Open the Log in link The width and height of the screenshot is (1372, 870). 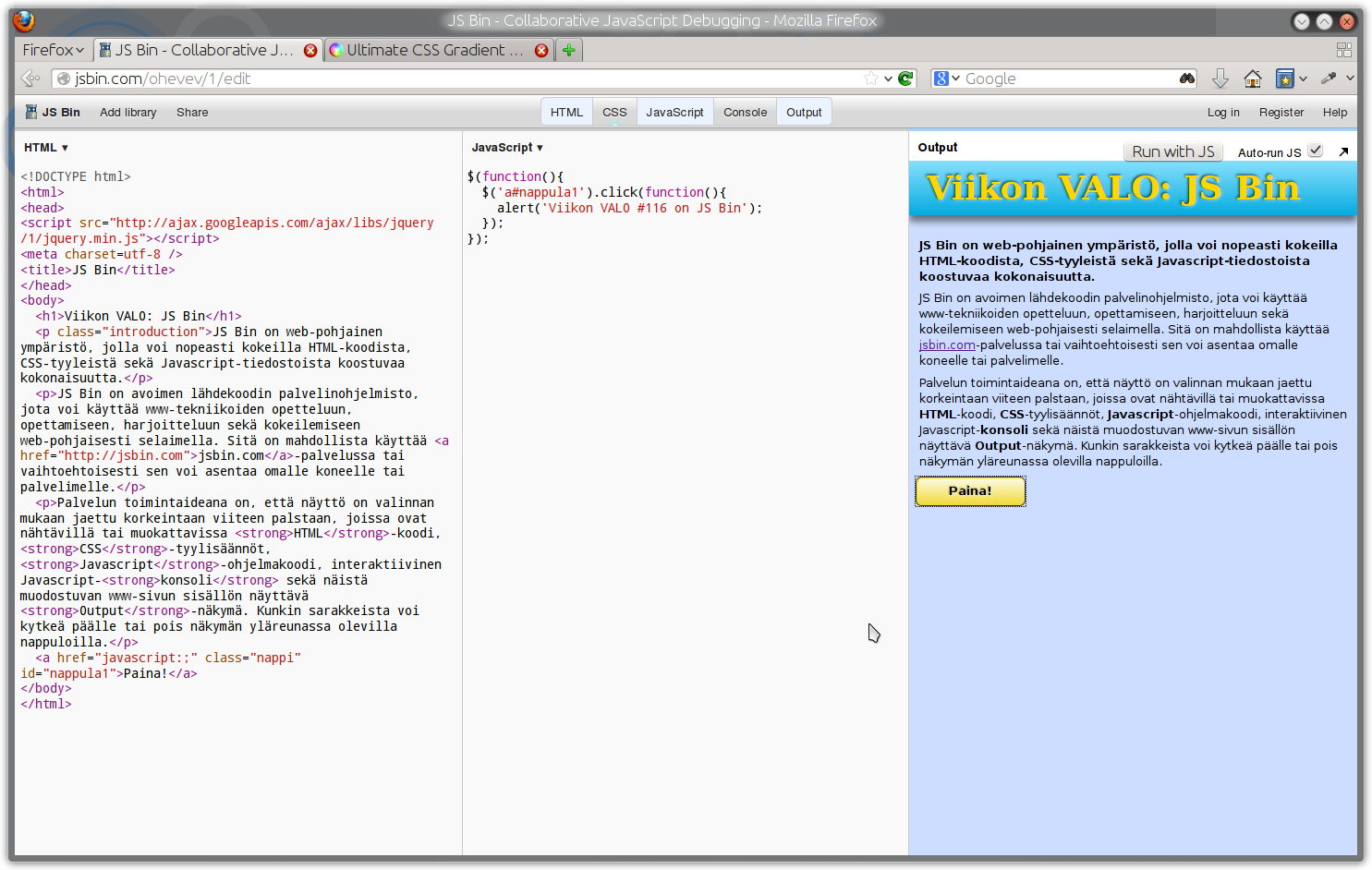pos(1223,112)
